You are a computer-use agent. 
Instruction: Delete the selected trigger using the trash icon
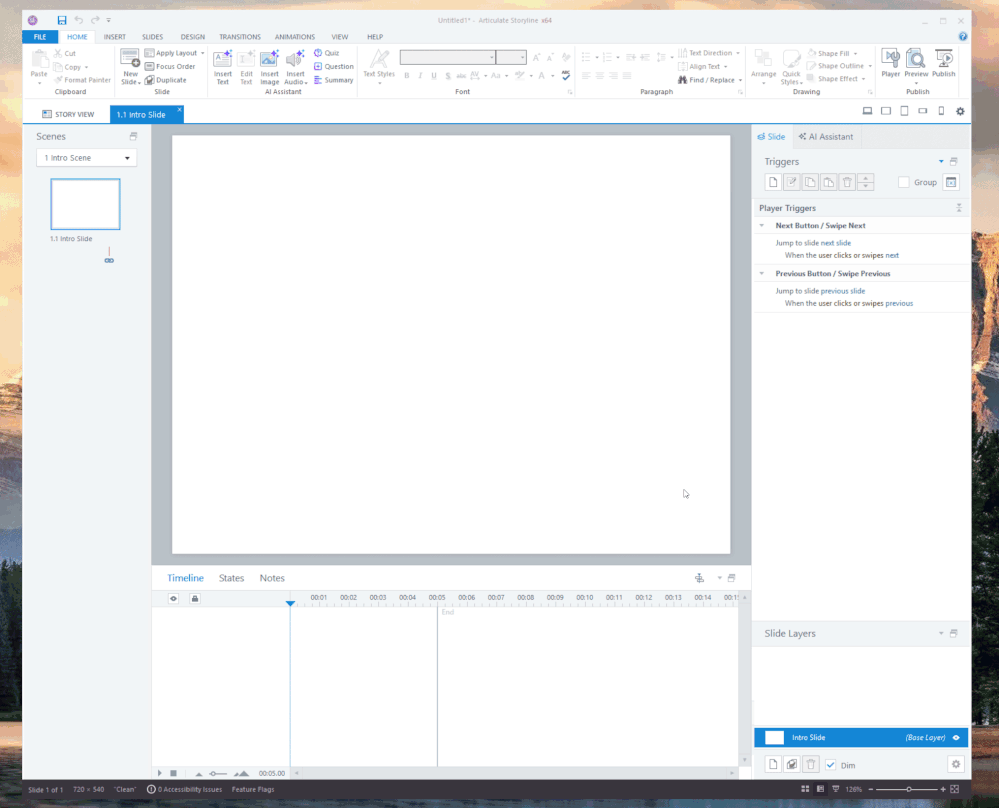coord(846,181)
